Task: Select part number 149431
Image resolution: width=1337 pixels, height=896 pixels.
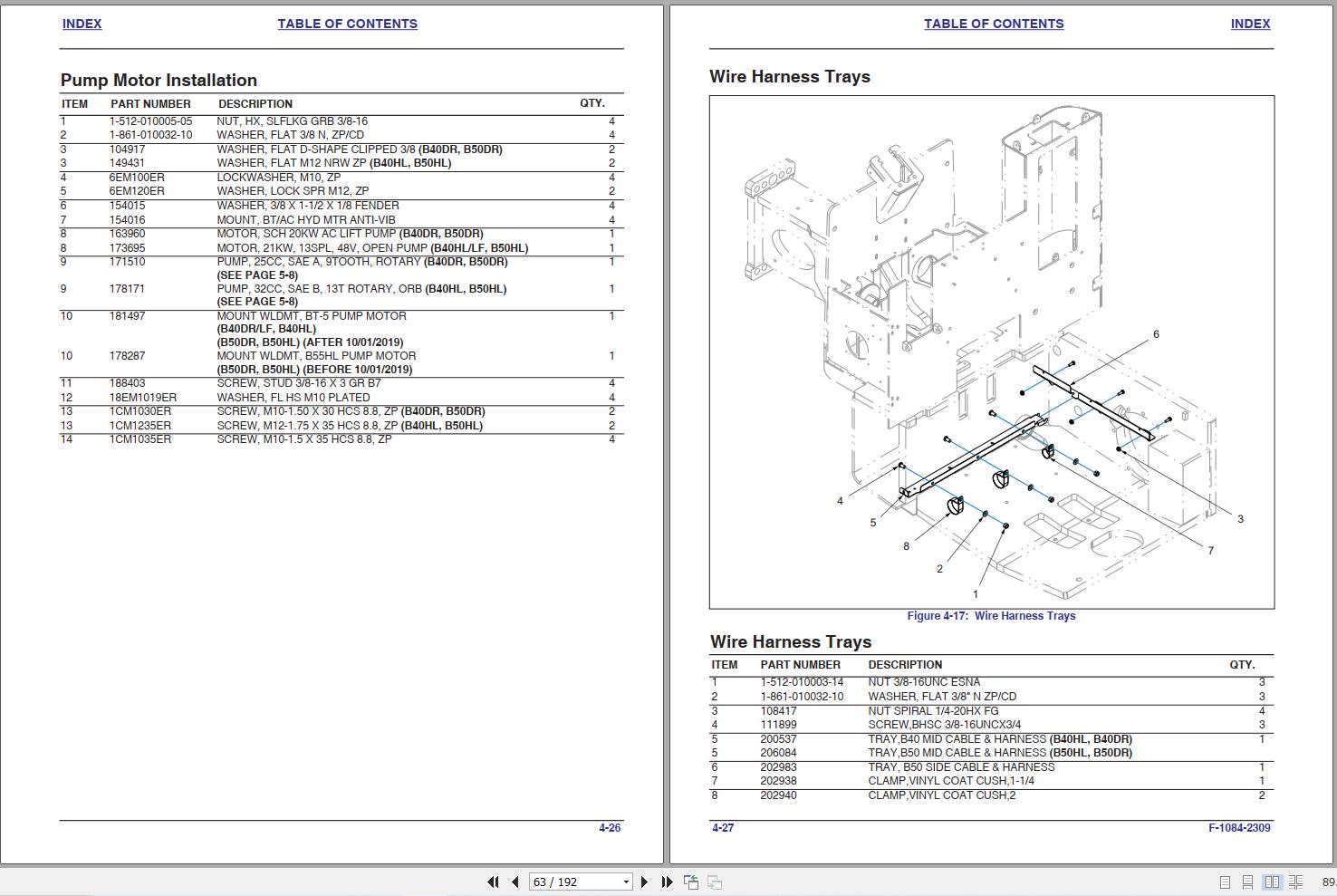Action: (x=127, y=163)
